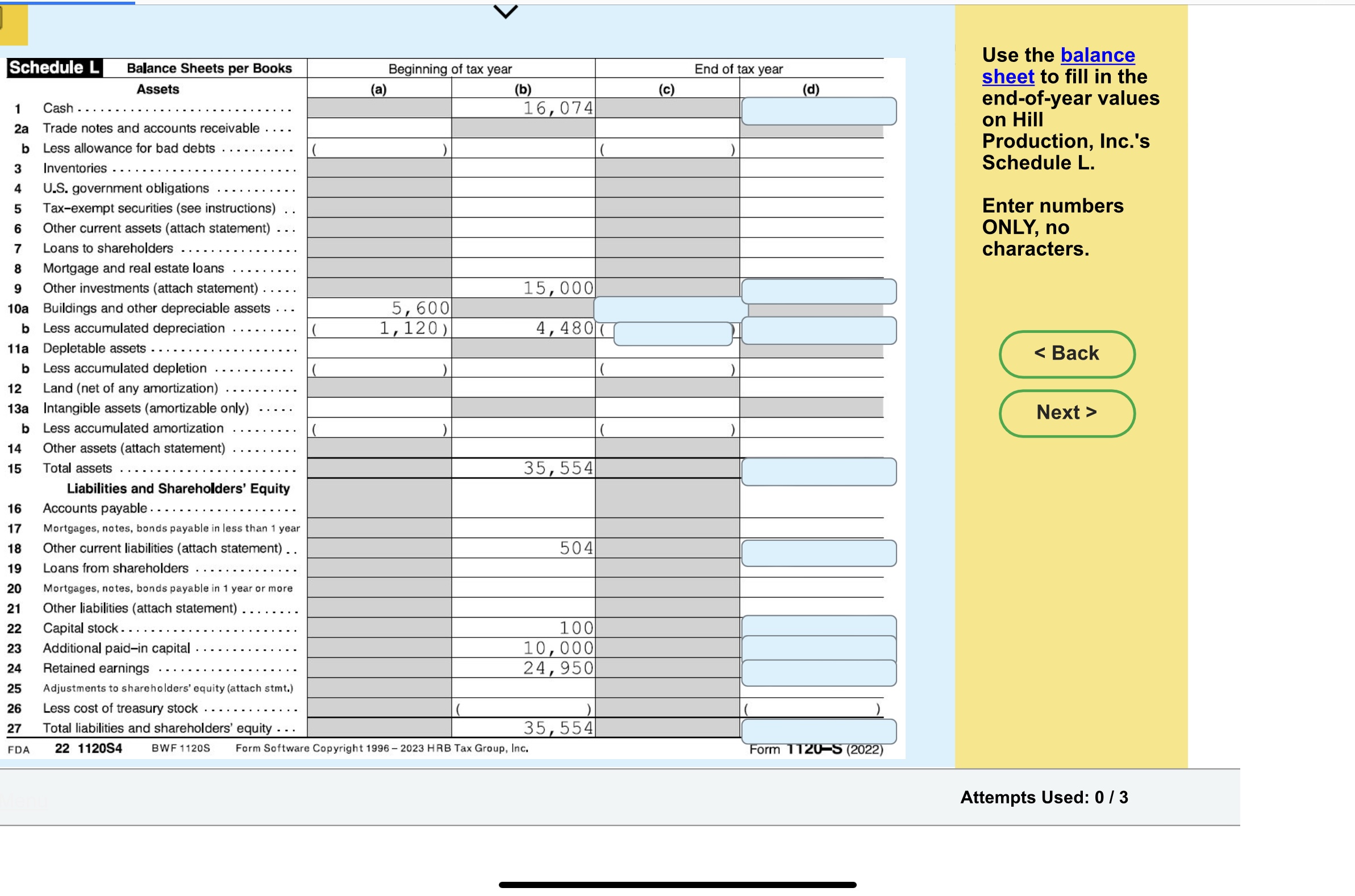Viewport: 1355px width, 896px height.
Task: Collapse the view using the top chevron
Action: 505,12
